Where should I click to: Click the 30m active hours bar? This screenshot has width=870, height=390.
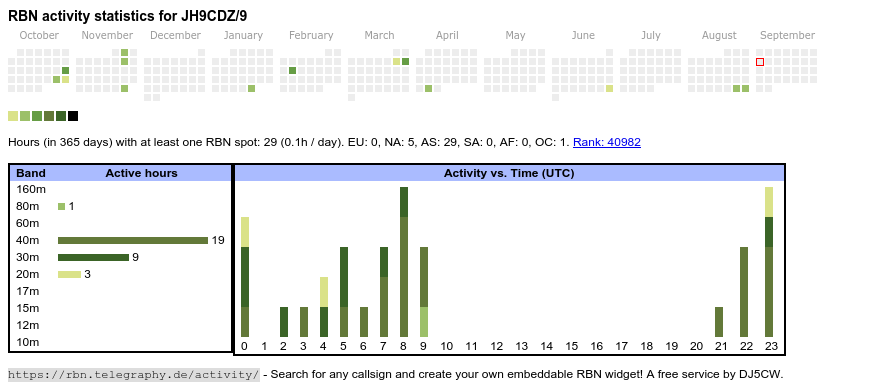click(x=93, y=257)
